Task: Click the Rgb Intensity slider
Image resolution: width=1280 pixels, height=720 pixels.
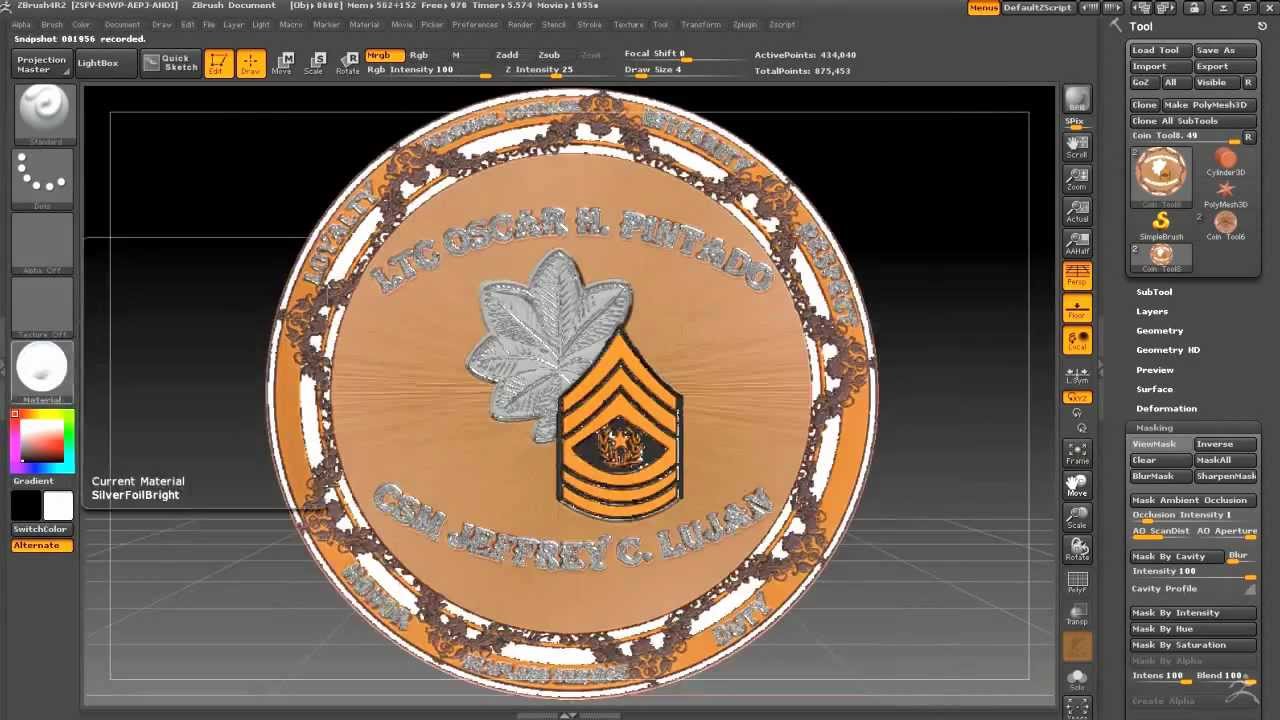Action: tap(428, 71)
